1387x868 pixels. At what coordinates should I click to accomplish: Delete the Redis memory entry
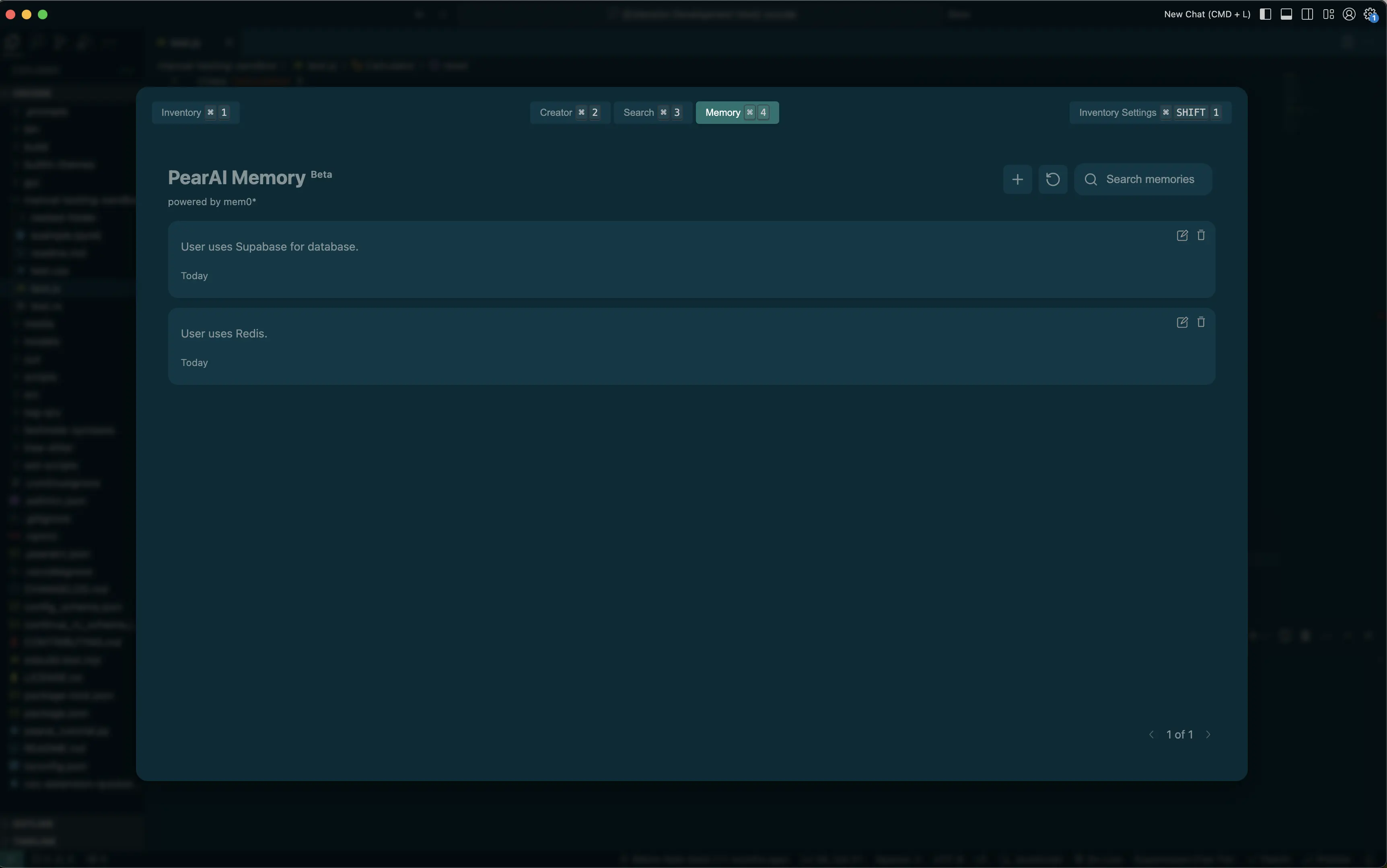point(1201,322)
